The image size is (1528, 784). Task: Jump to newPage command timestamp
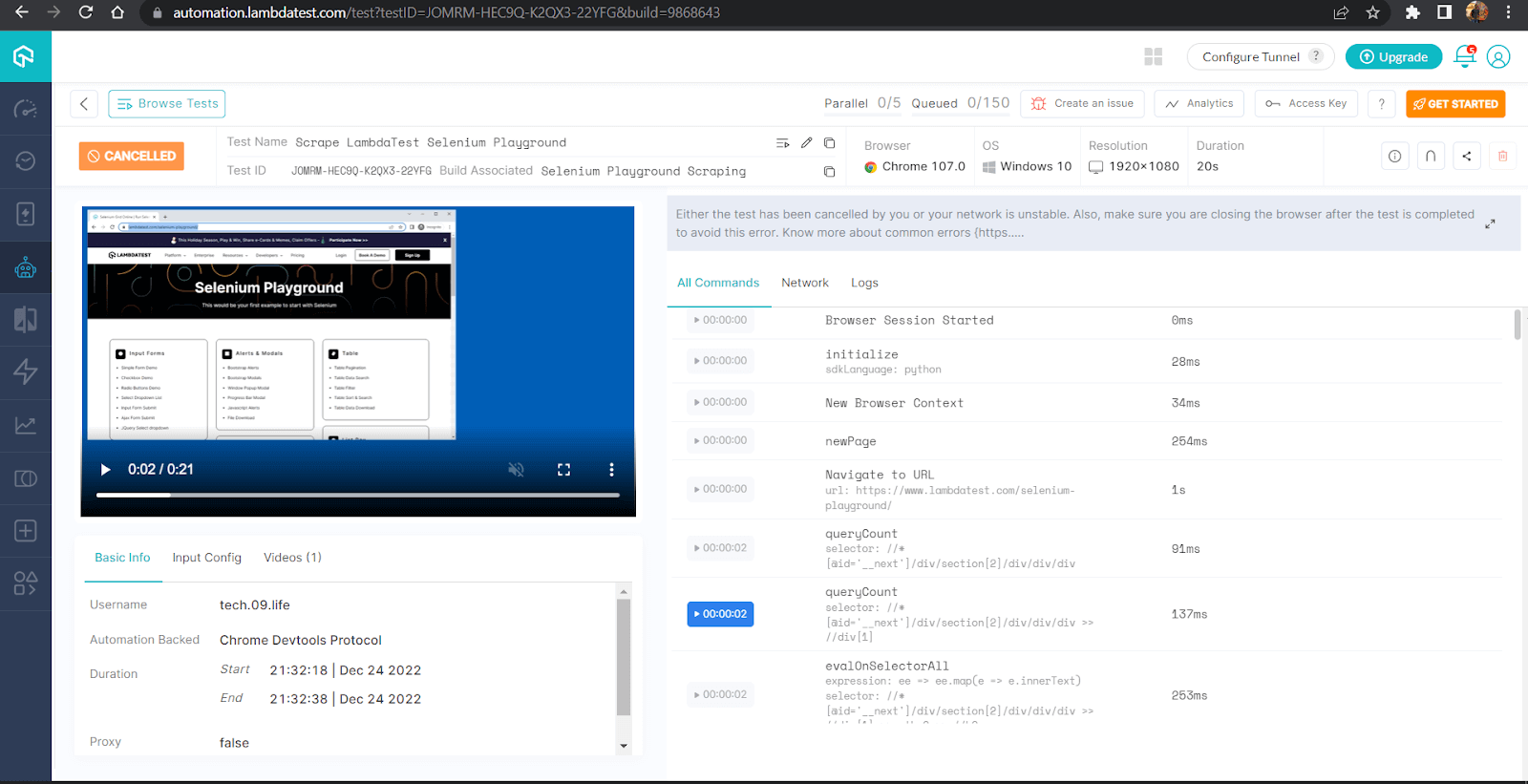[x=720, y=440]
